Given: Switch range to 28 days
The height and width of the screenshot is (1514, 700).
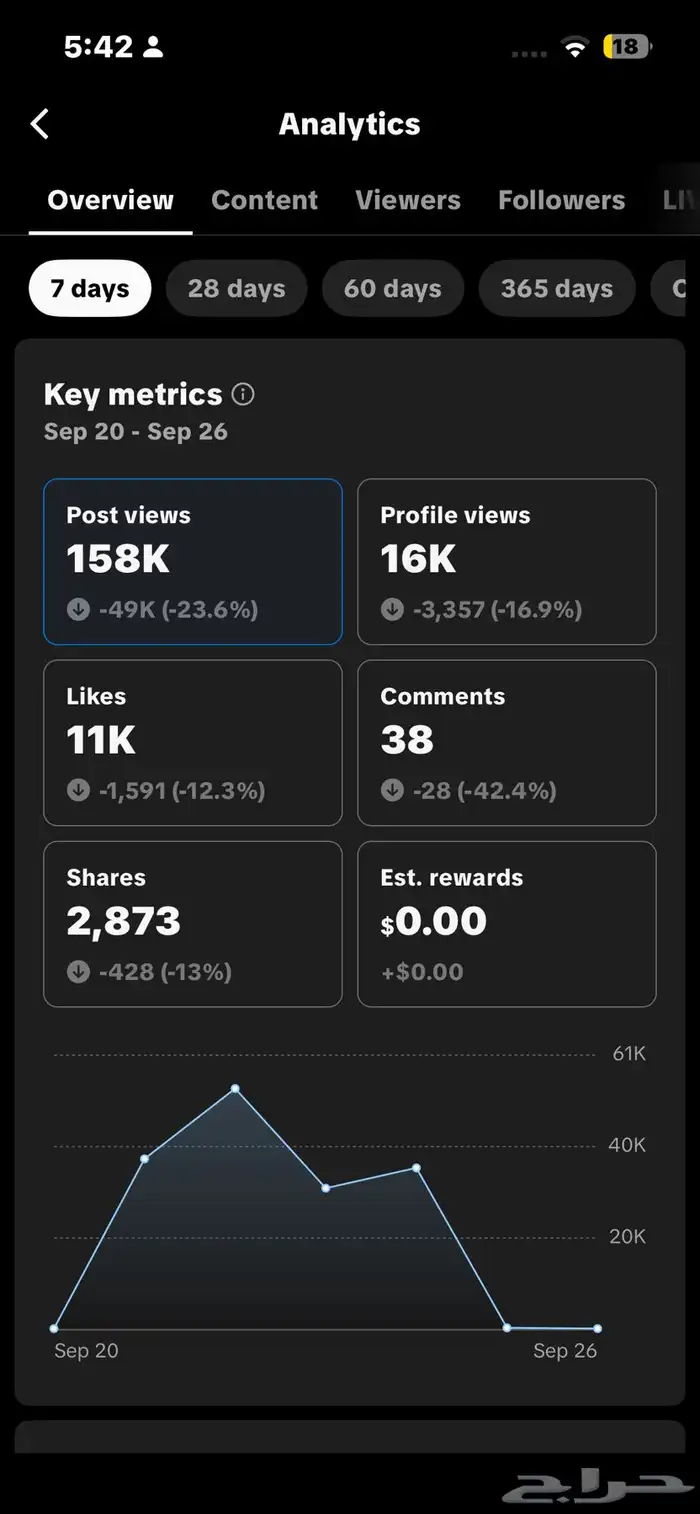Looking at the screenshot, I should point(236,289).
